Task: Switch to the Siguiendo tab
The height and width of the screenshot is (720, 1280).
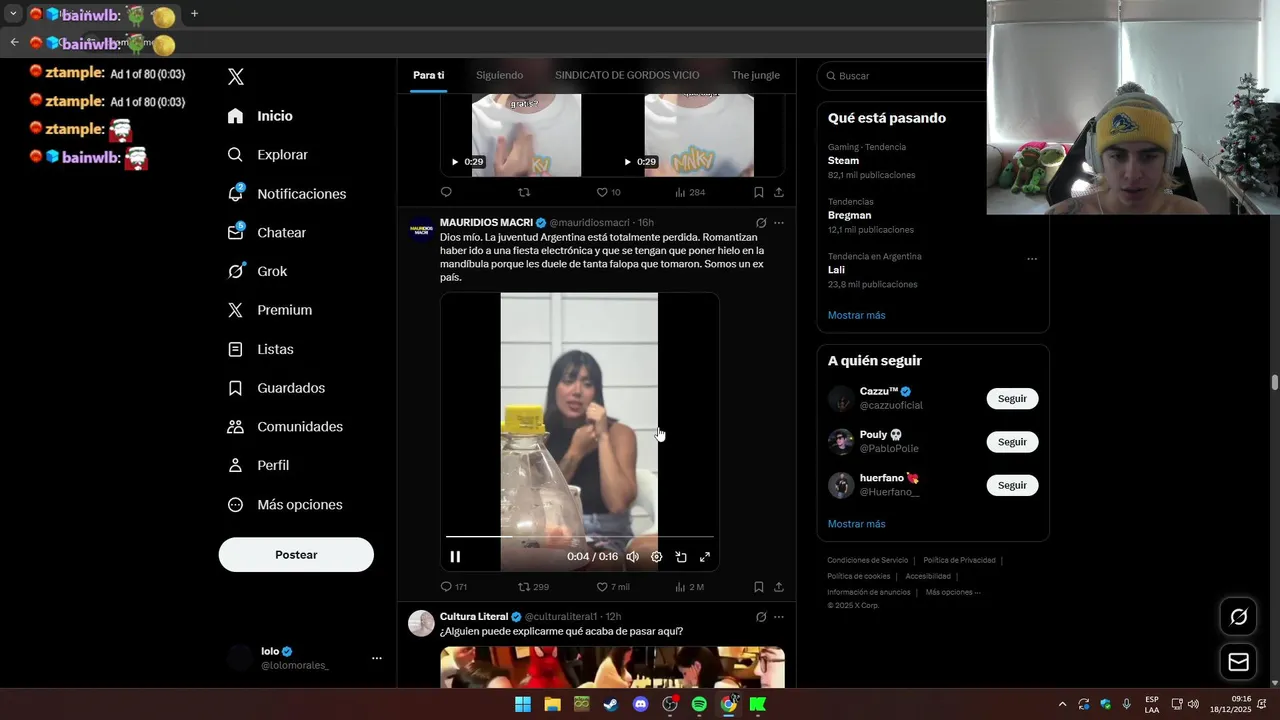Action: click(499, 76)
